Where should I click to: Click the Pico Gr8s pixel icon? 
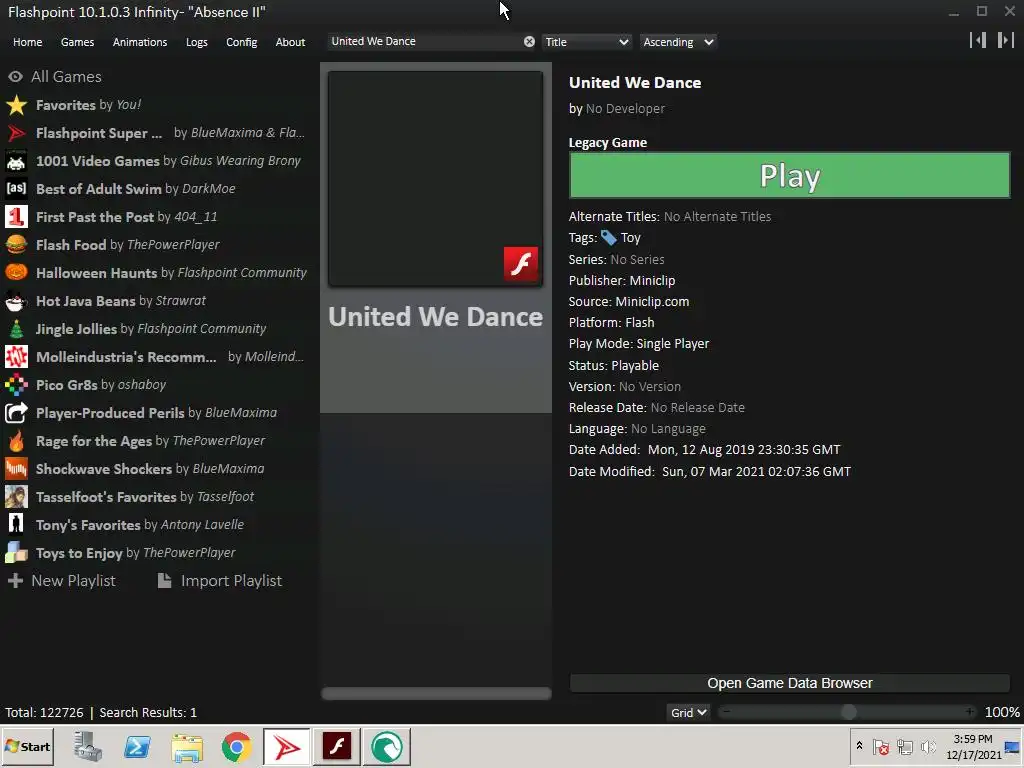pos(16,385)
